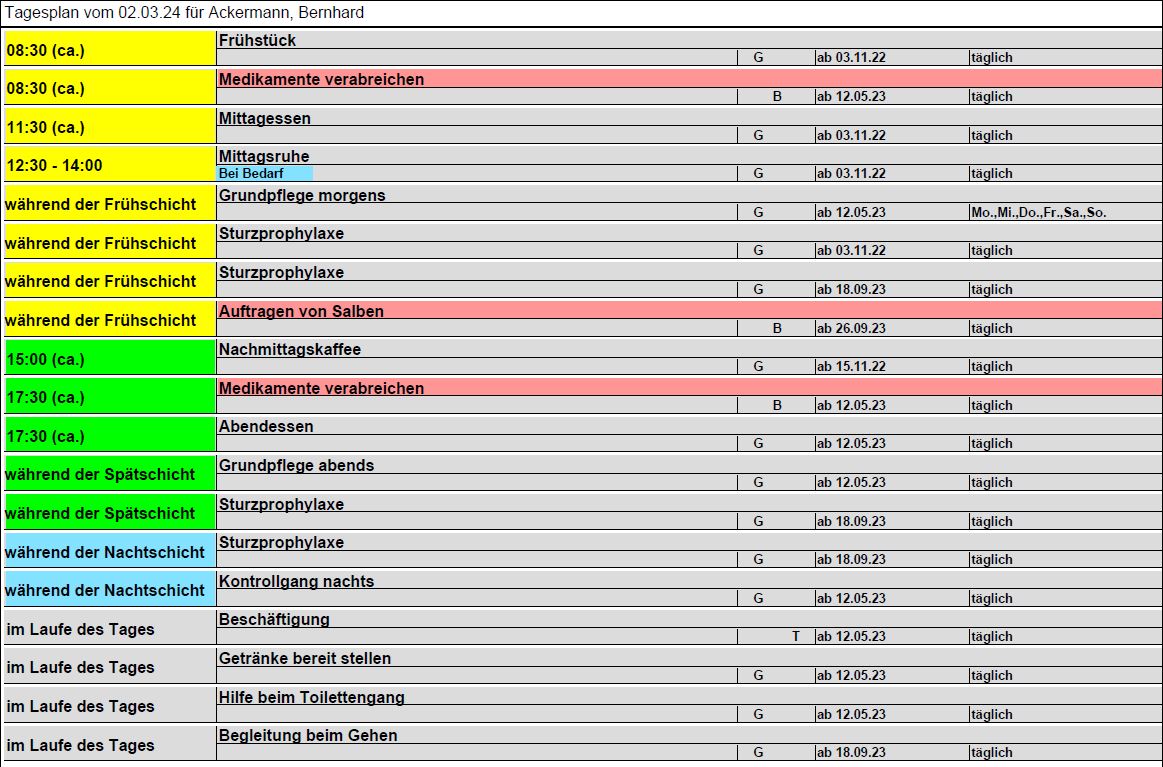Open the Frühstück entry
Viewport: 1163px width, 767px height.
click(257, 41)
